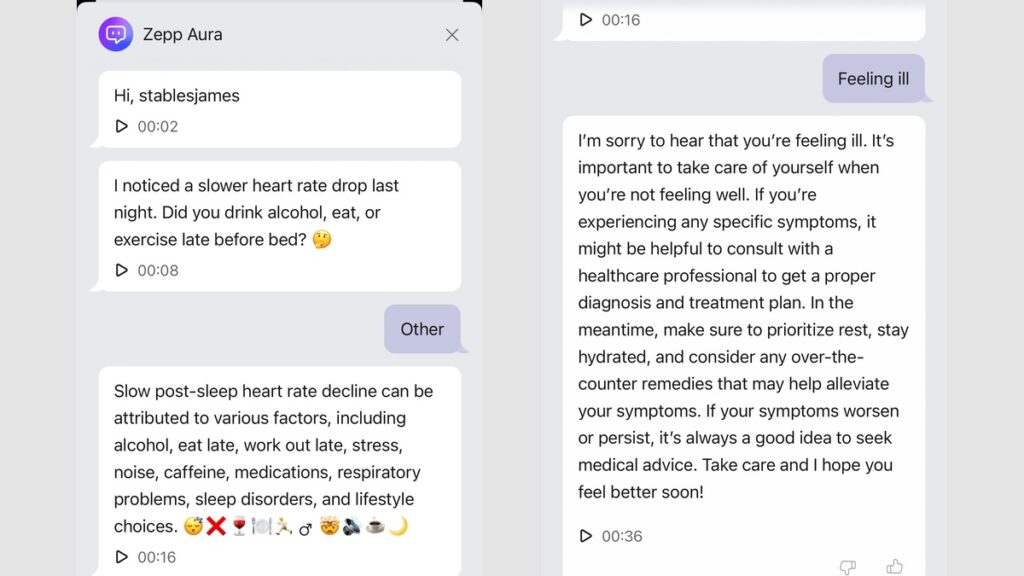Select the 'Hi, stablesjames' greeting message
Image resolution: width=1024 pixels, height=576 pixels.
(177, 96)
